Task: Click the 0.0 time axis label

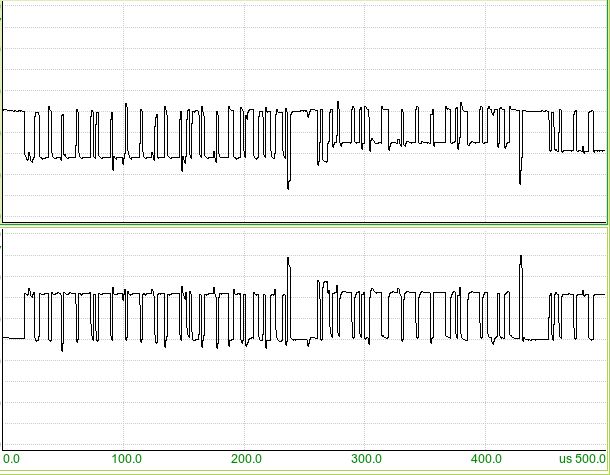Action: click(x=11, y=459)
